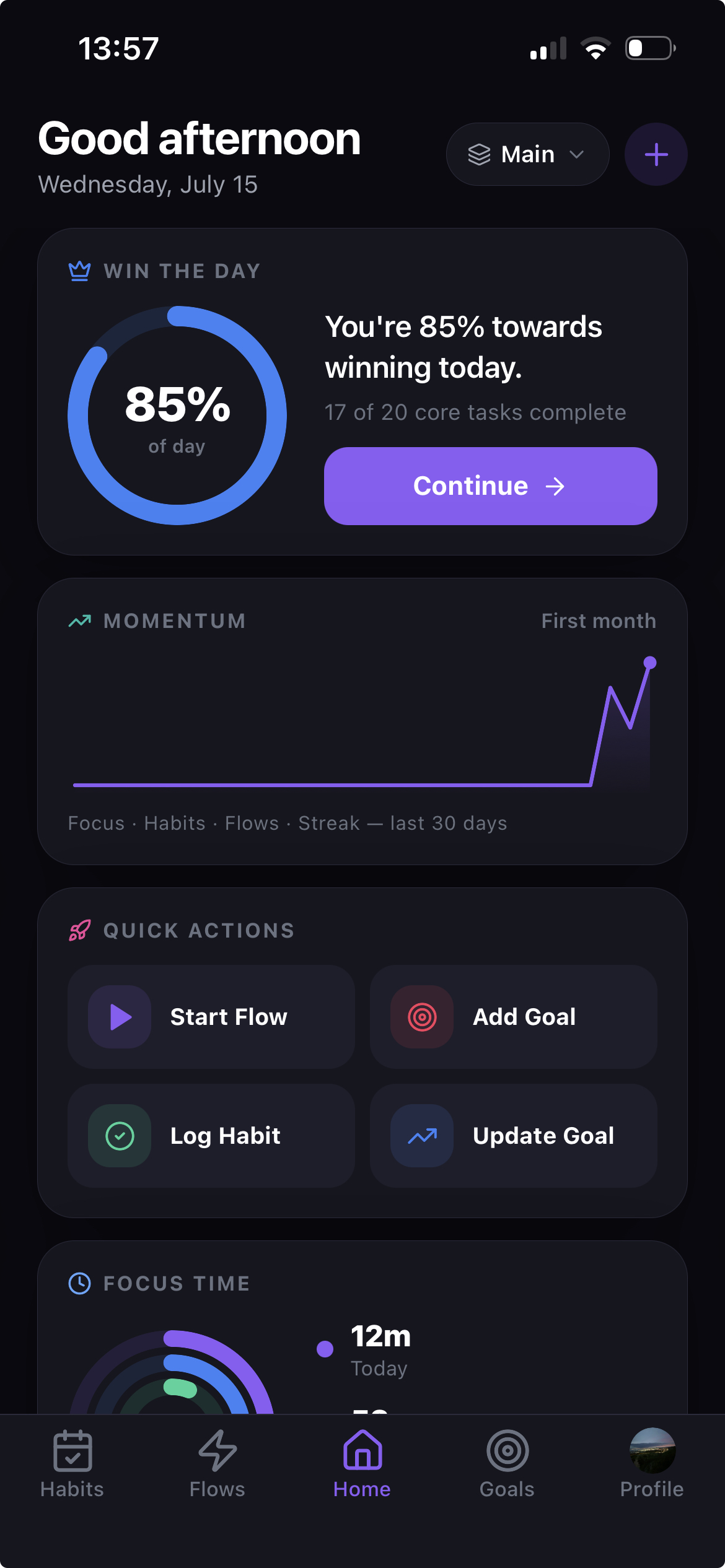
Task: Tap the purple plus add button
Action: pyautogui.click(x=656, y=154)
